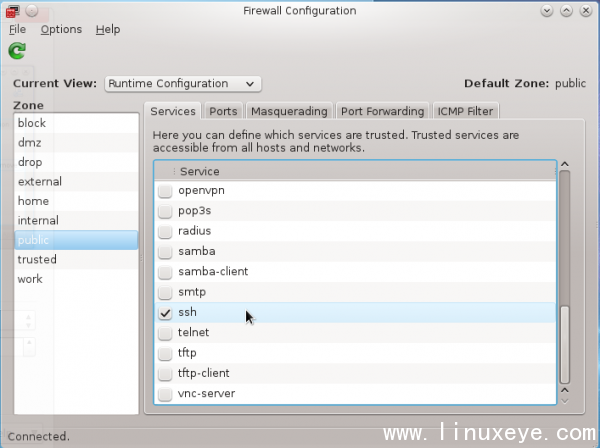Image resolution: width=600 pixels, height=448 pixels.
Task: Select the public zone
Action: (x=76, y=240)
